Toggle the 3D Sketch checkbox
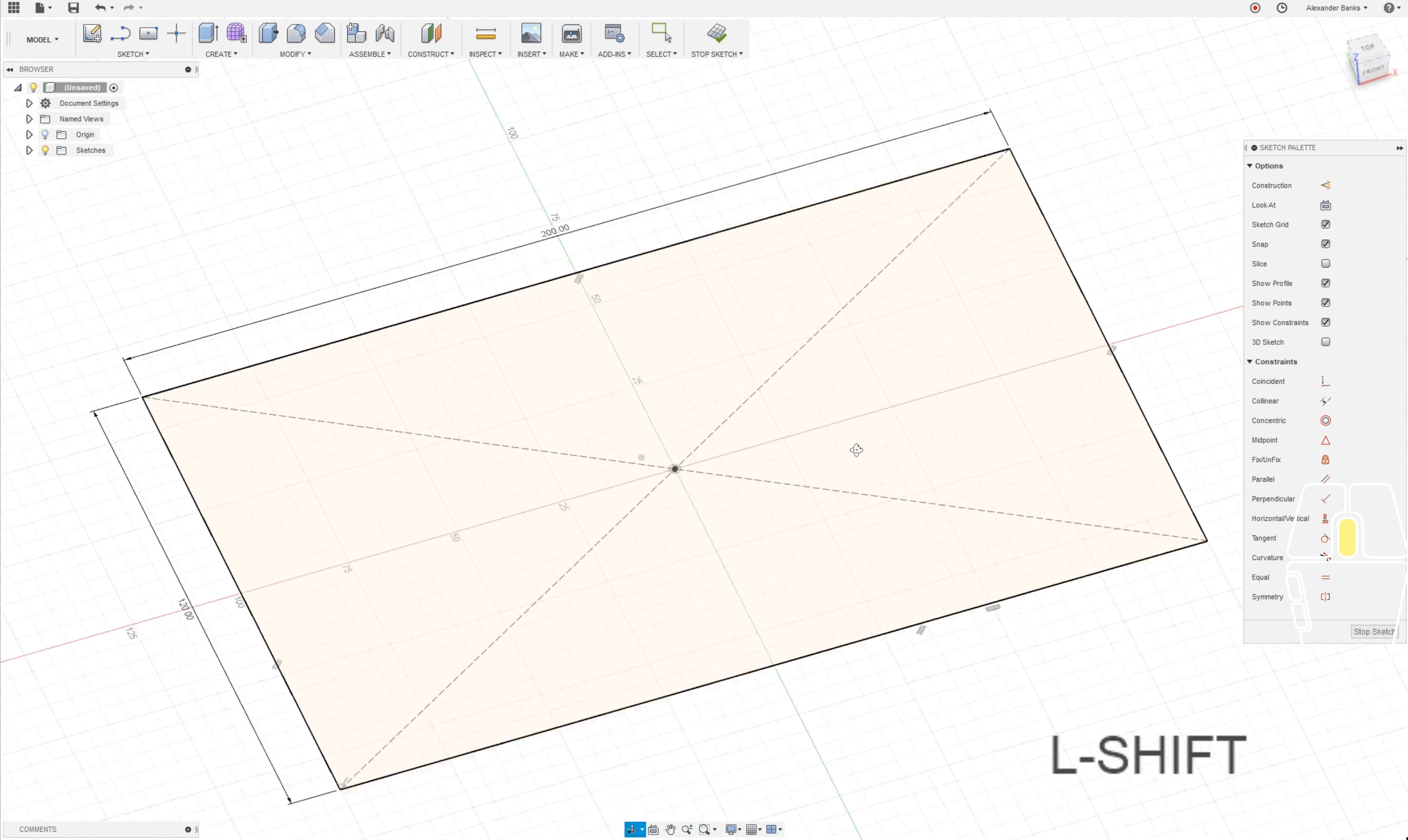This screenshot has width=1408, height=840. [1325, 342]
